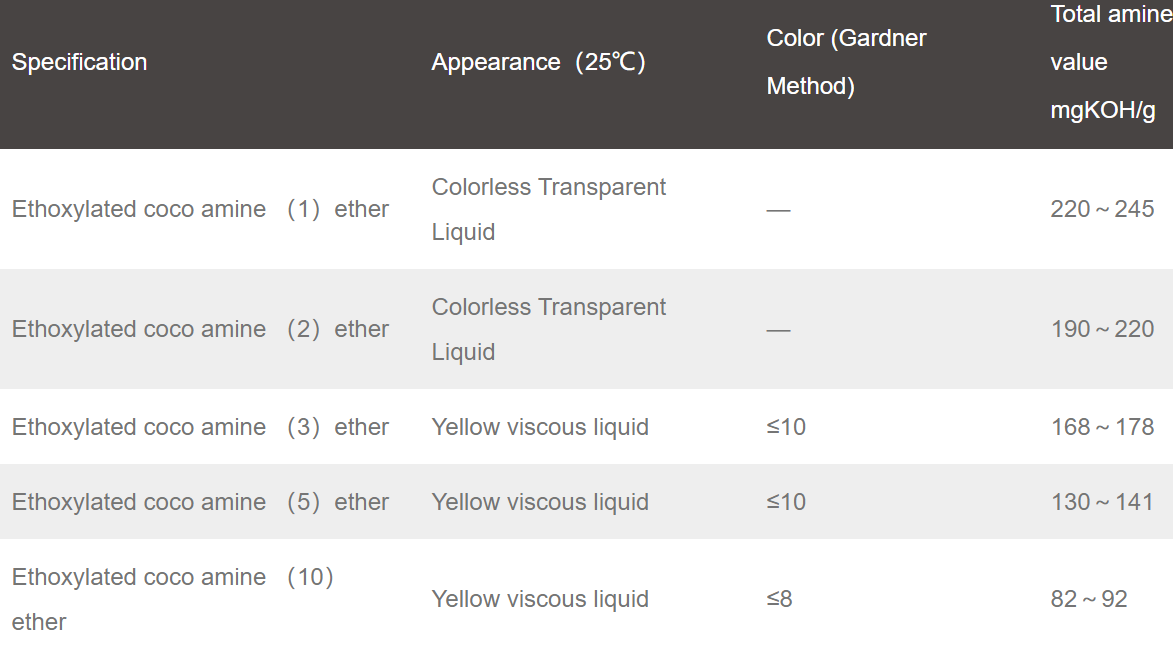Screen dimensions: 1173x655
Task: Click the 220 ~ 245 amine value
Action: [1102, 209]
